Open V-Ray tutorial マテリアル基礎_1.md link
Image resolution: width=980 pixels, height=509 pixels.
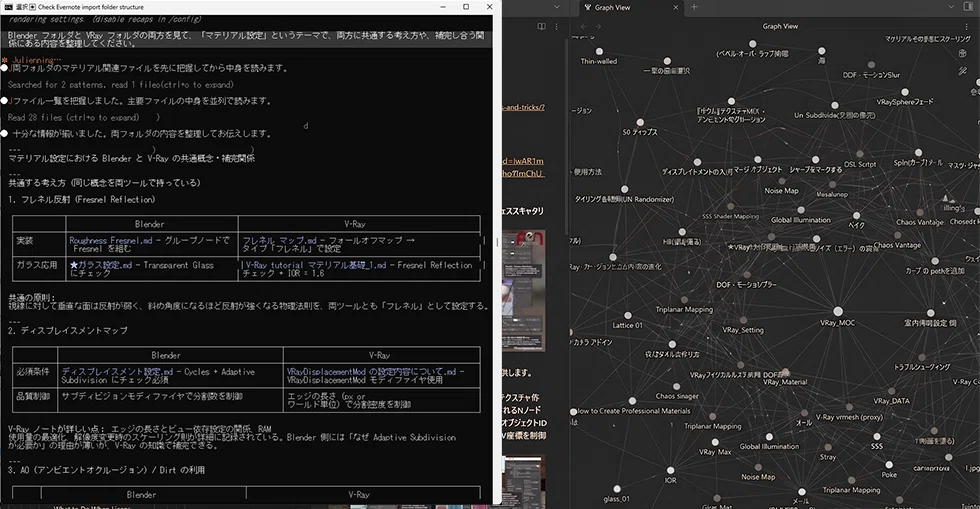[316, 265]
